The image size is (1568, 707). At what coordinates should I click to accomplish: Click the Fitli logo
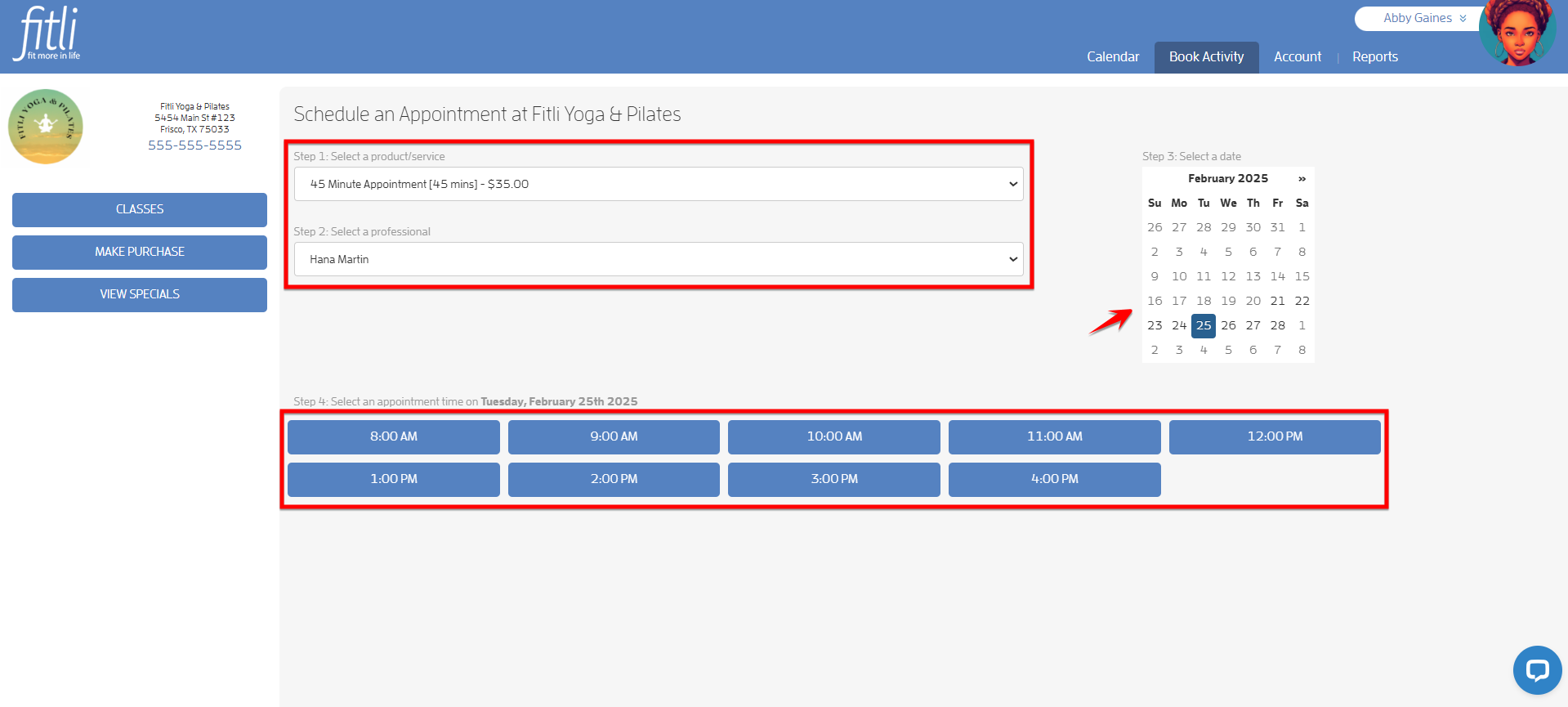point(47,34)
